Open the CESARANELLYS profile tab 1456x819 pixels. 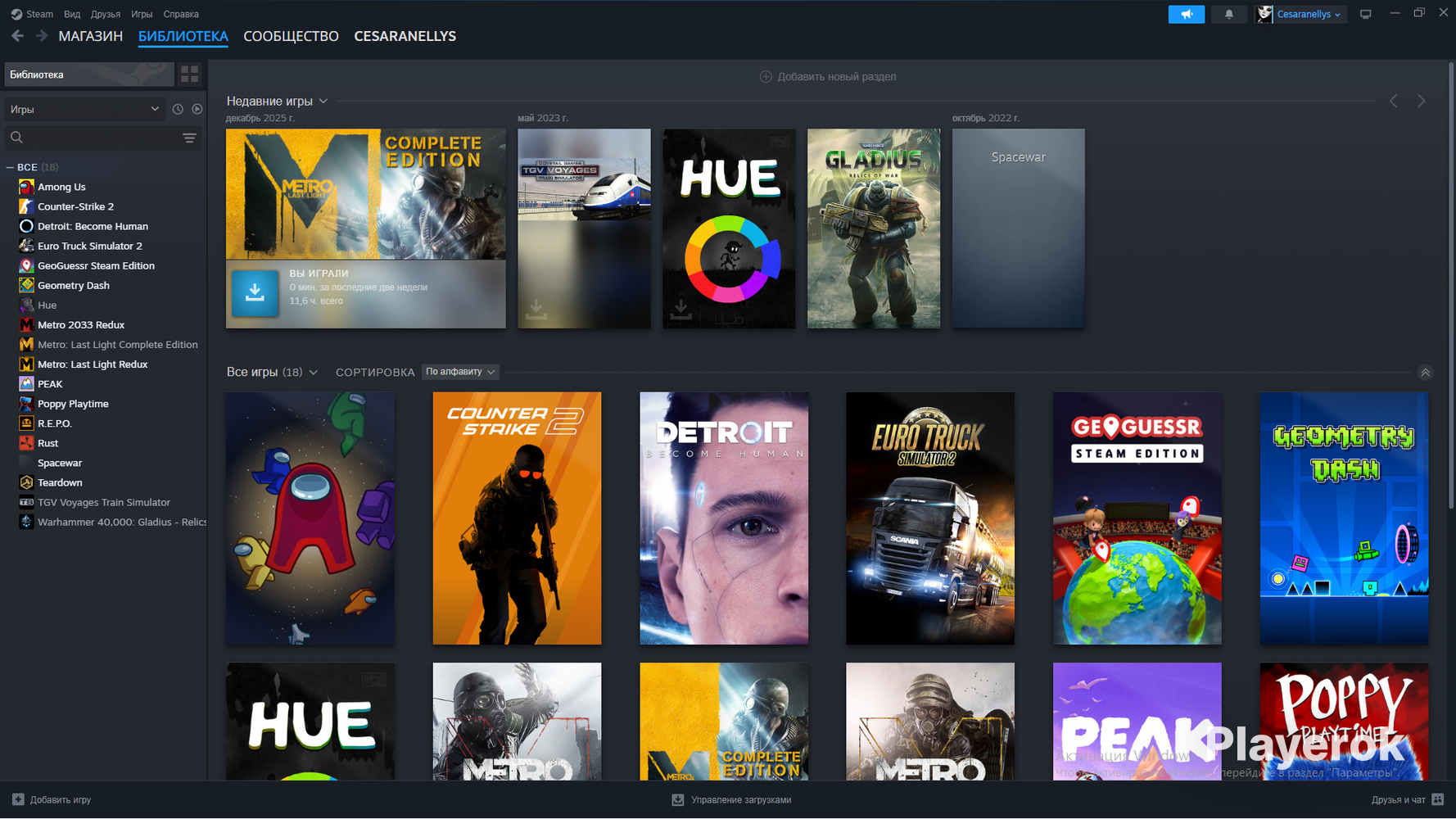pos(405,36)
